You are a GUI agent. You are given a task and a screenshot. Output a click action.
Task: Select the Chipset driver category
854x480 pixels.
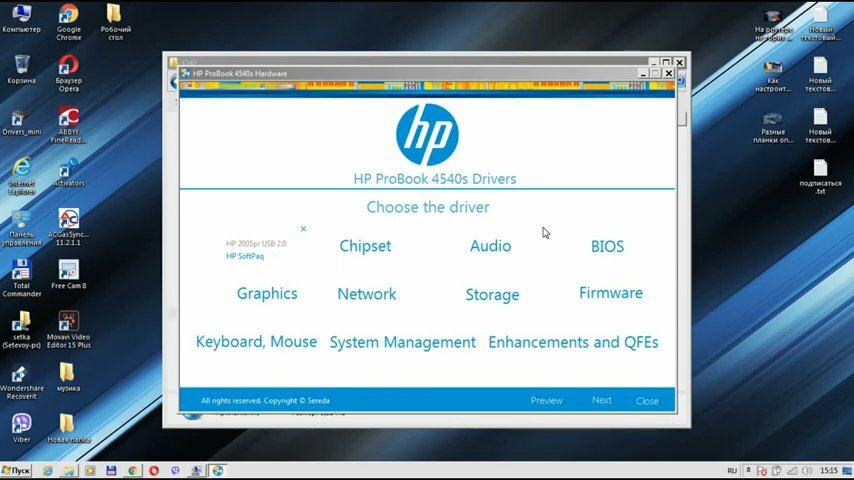point(365,246)
